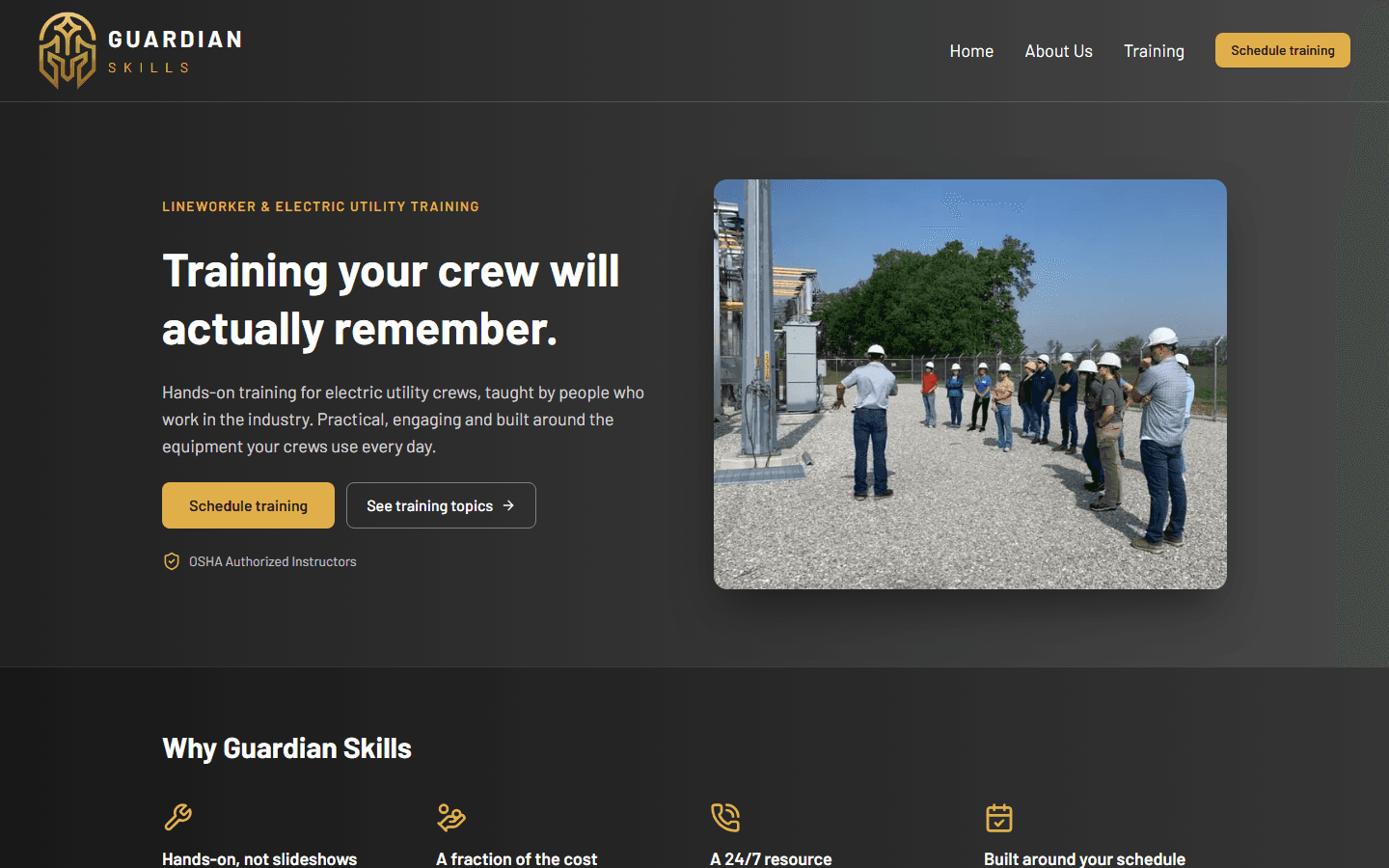Open the Home nav link

point(971,51)
